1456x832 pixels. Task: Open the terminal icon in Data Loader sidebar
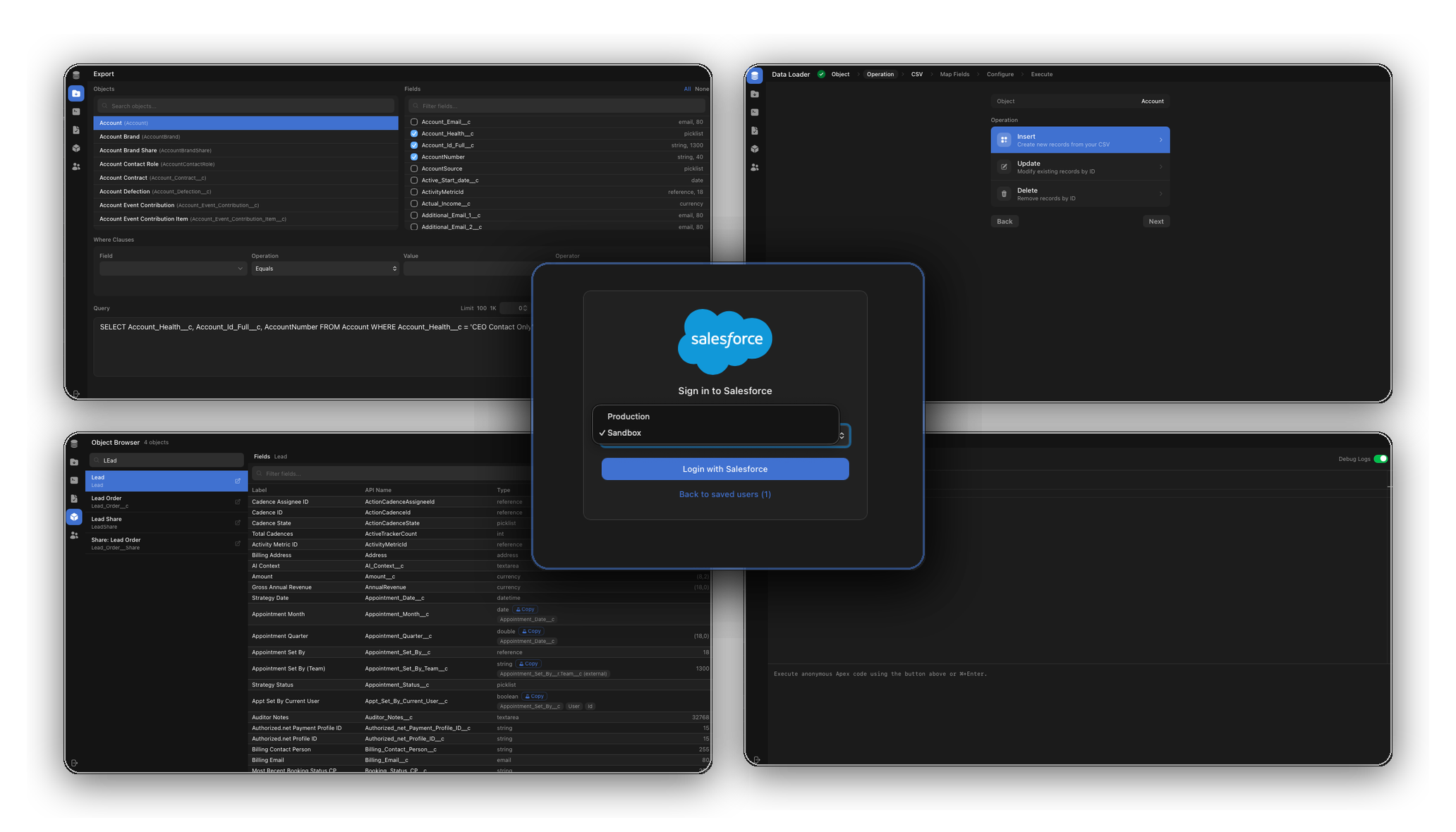click(755, 112)
